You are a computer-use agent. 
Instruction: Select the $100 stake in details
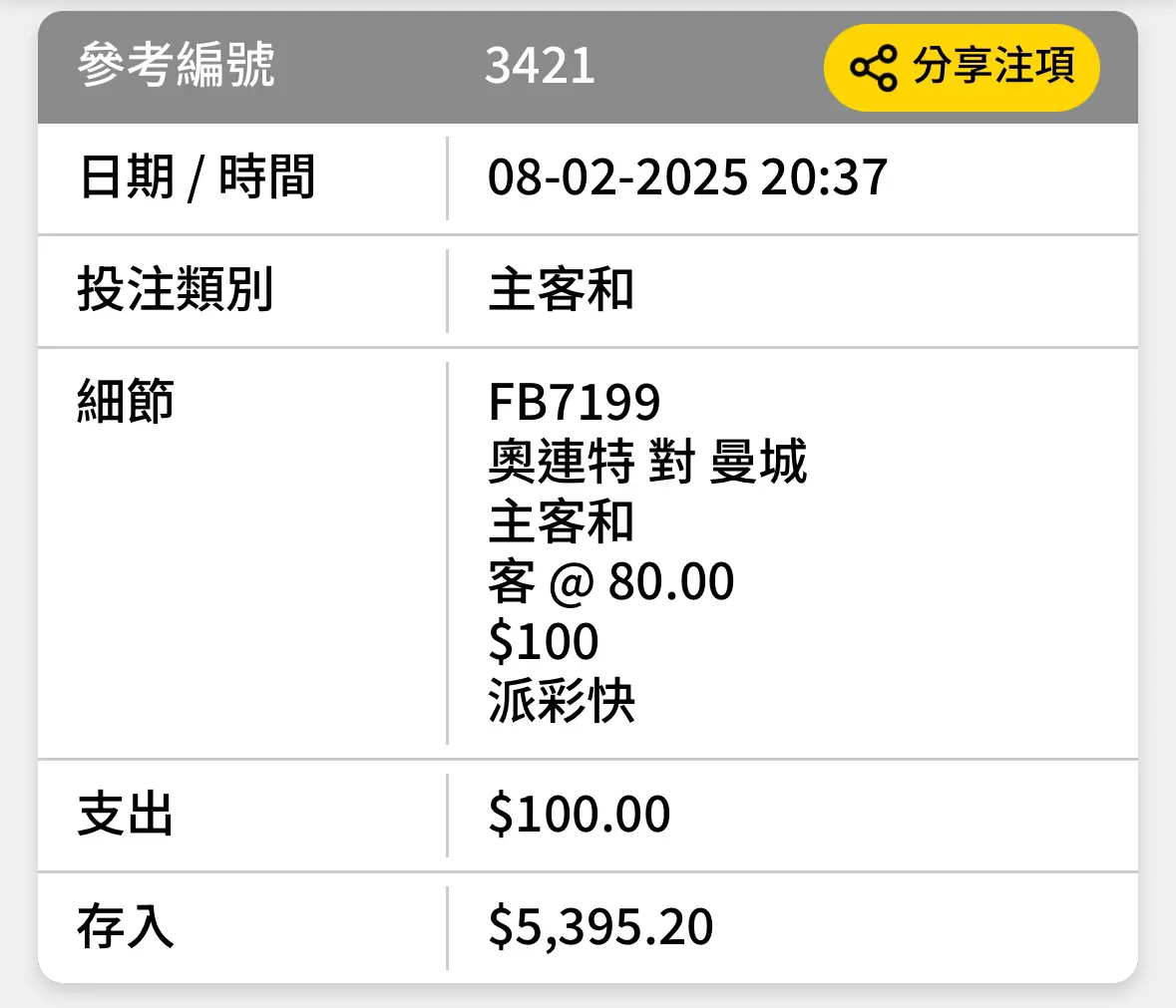544,641
